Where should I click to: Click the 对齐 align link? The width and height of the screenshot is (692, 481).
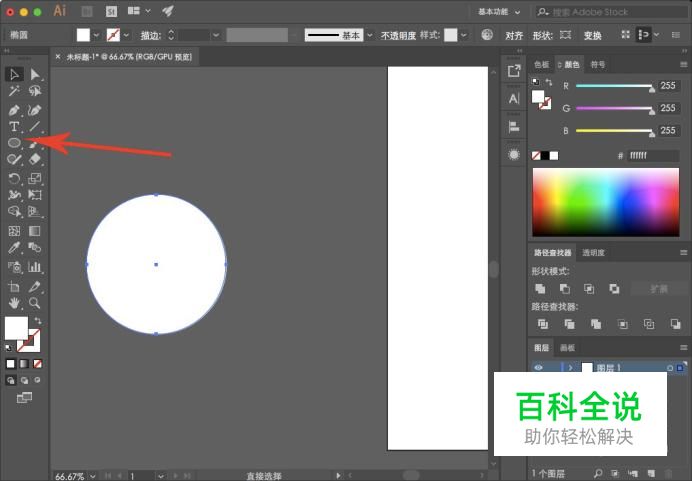[x=514, y=35]
